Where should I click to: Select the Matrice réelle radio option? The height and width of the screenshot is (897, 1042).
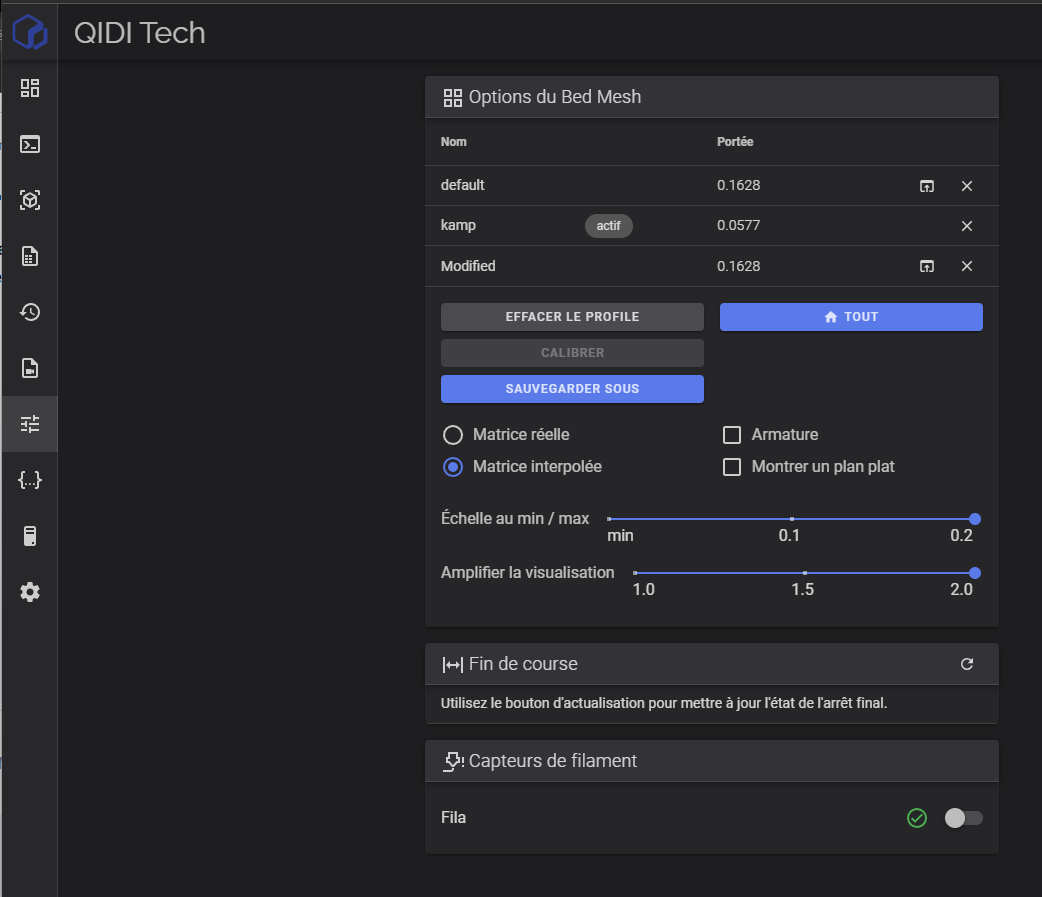453,435
